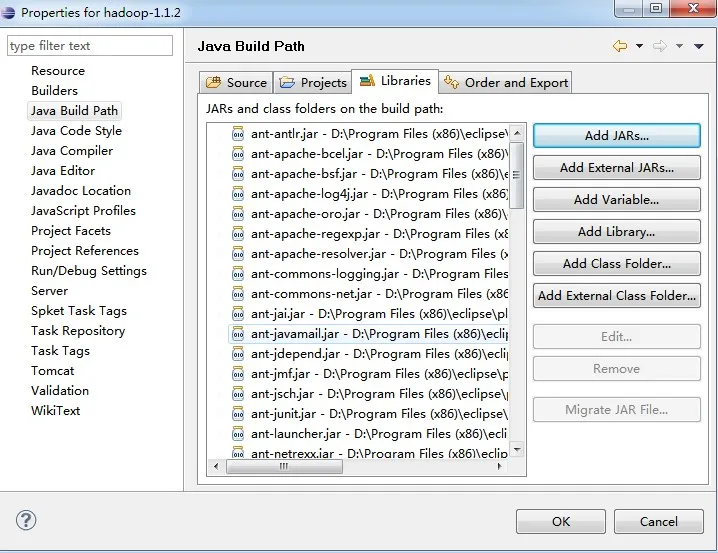Click the jar icon beside ant-junit.jar
The image size is (718, 553).
click(x=238, y=413)
